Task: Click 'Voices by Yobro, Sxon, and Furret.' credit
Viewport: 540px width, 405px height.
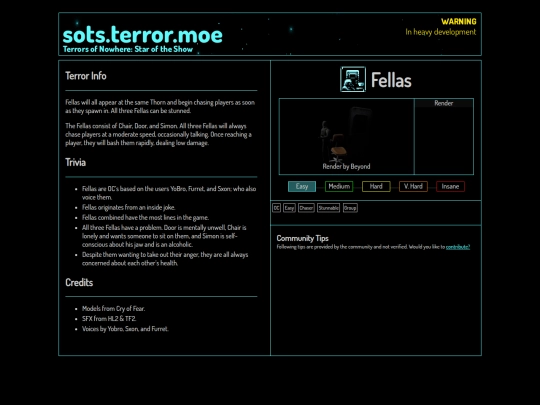Action: click(x=125, y=329)
